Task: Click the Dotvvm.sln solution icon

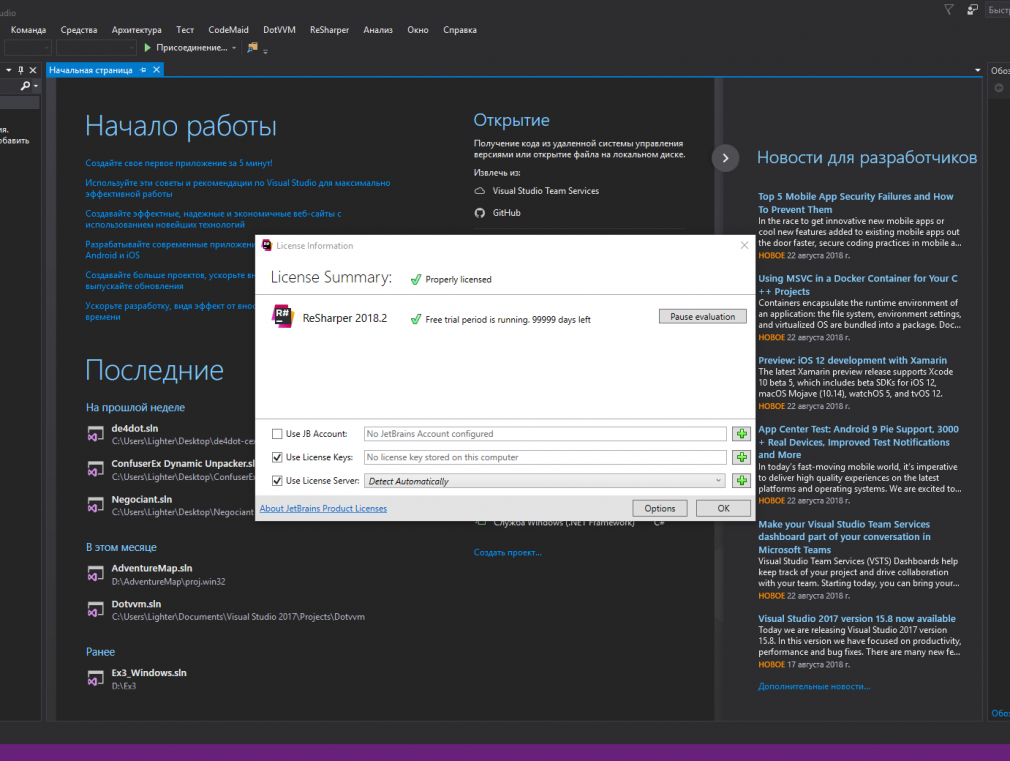Action: [x=96, y=610]
